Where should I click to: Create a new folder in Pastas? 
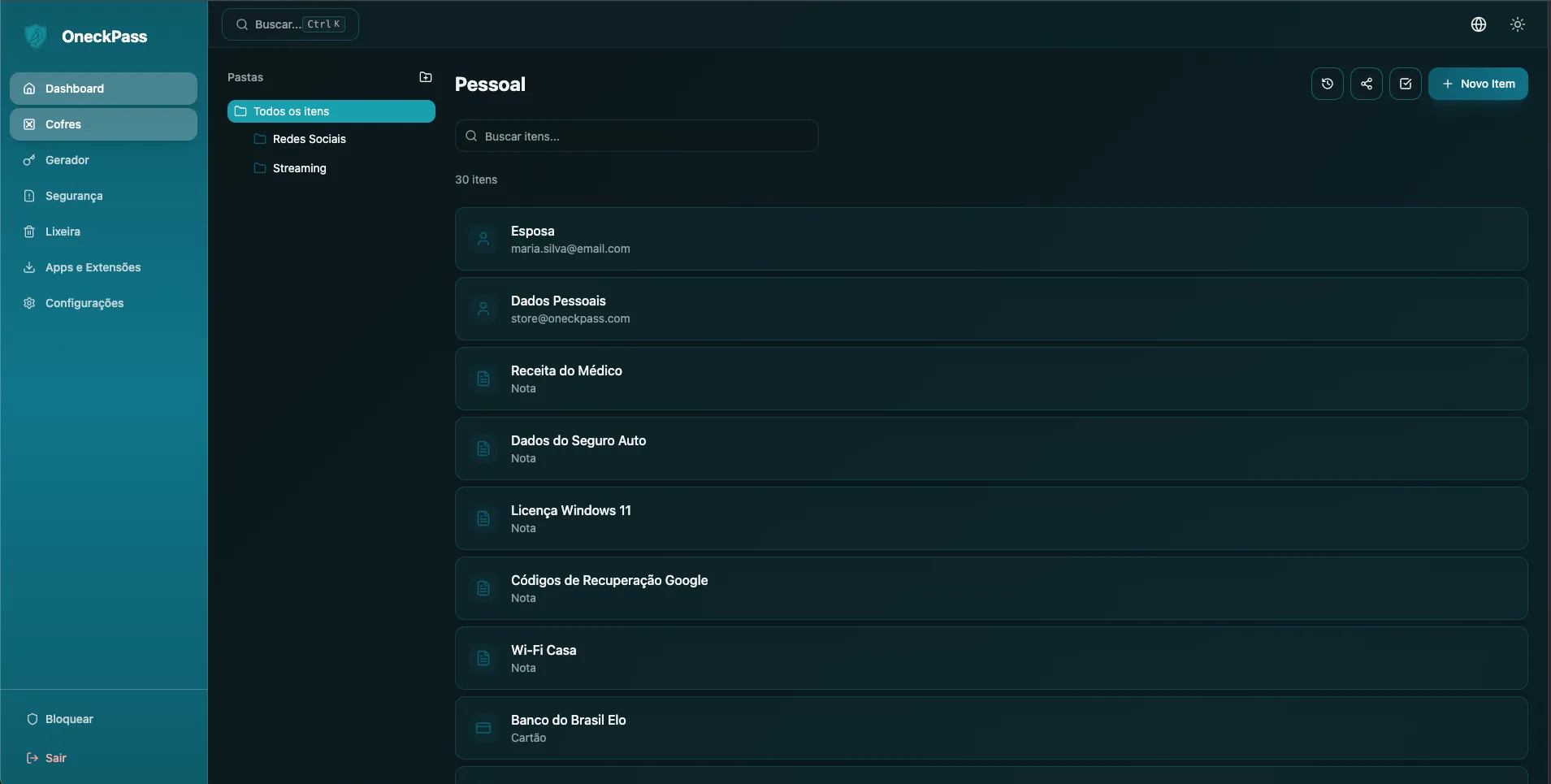click(426, 76)
